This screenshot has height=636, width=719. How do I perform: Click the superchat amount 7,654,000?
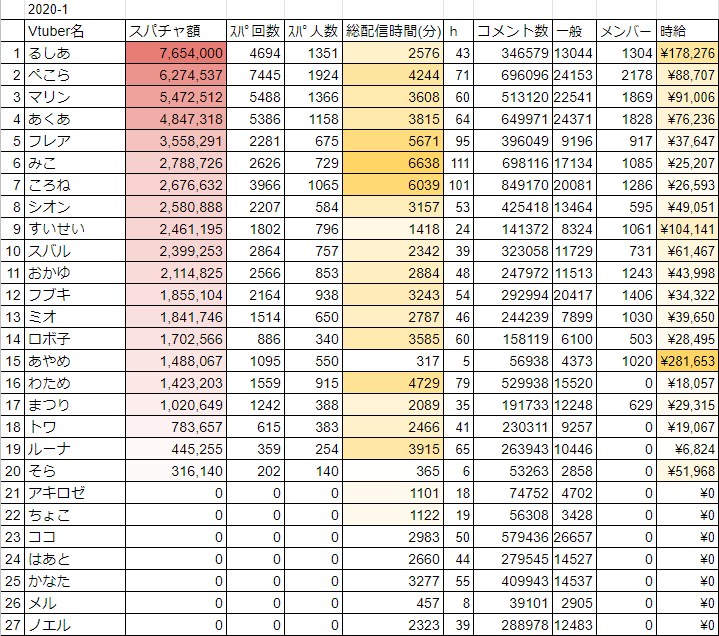(176, 52)
